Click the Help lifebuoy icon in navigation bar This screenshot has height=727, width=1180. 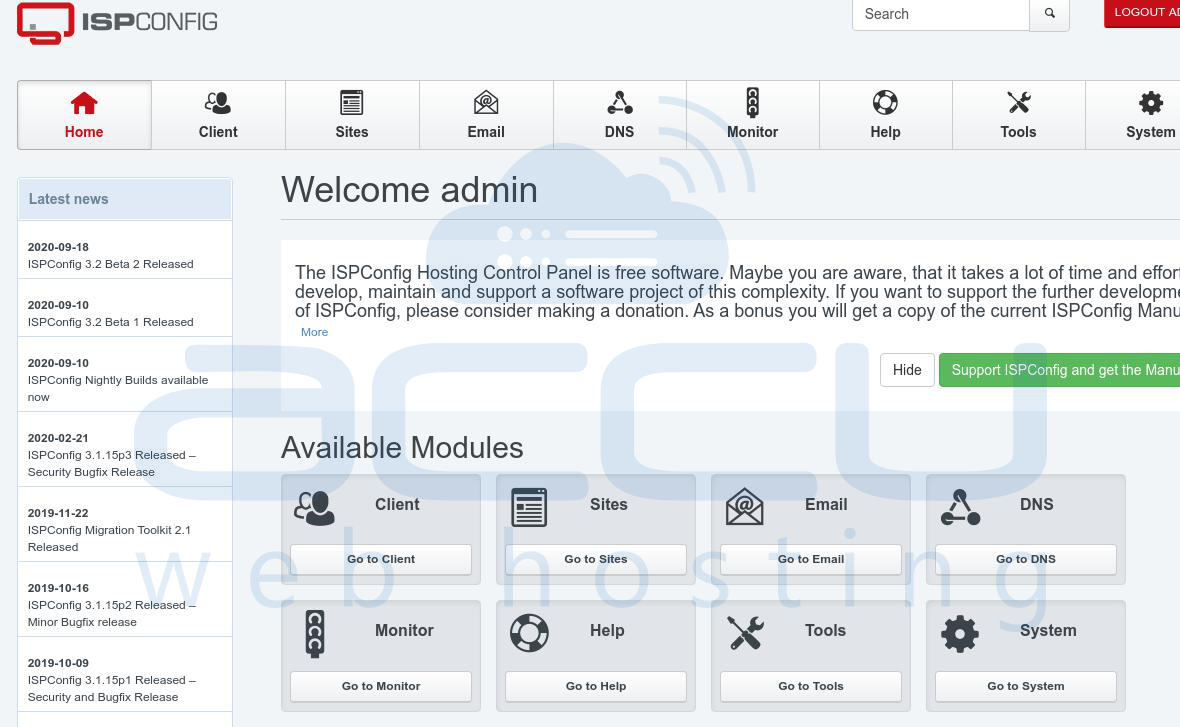pos(885,103)
